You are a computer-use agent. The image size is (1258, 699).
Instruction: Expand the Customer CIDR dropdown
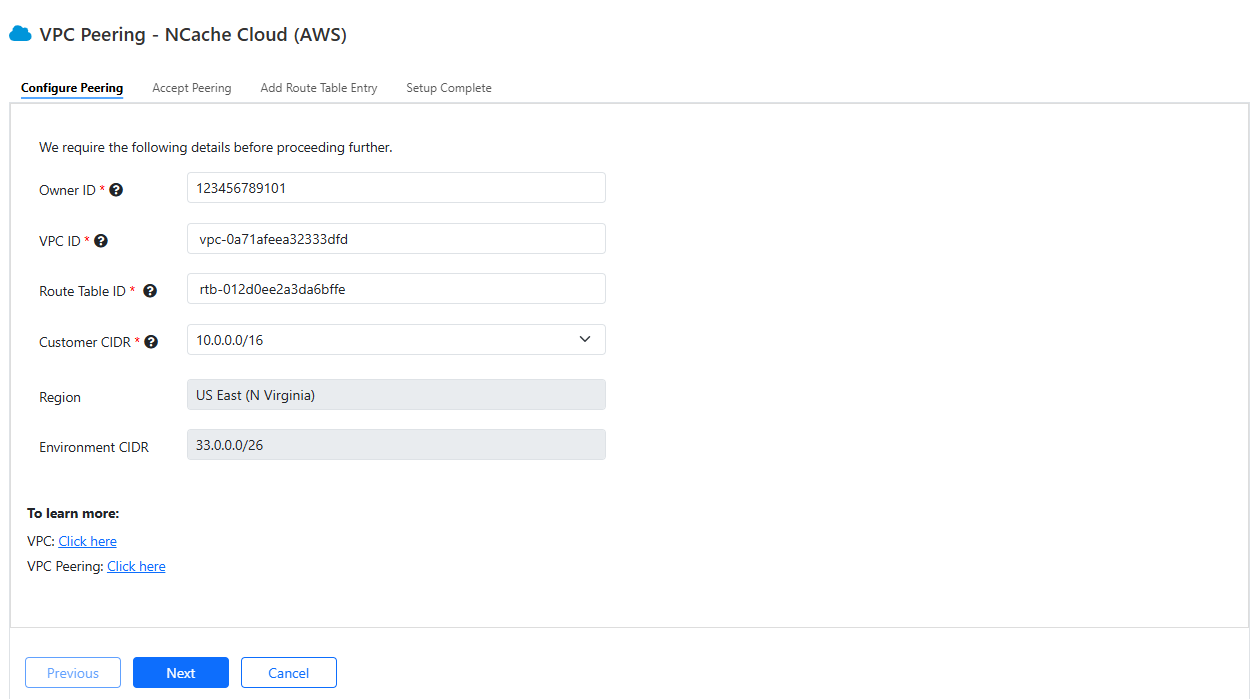pyautogui.click(x=396, y=340)
